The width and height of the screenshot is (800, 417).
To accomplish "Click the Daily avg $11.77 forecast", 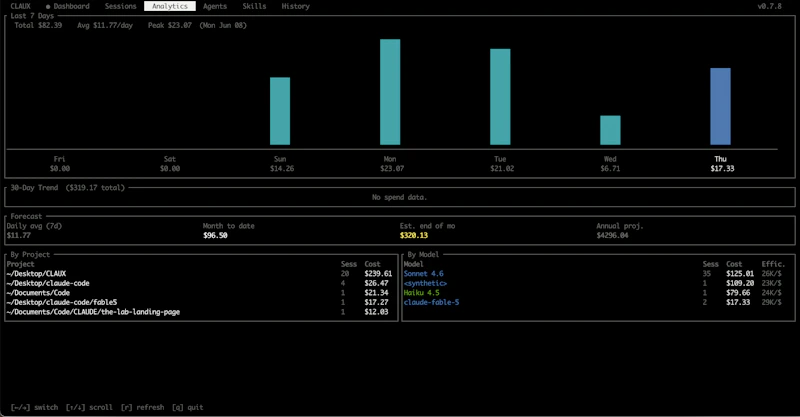I will point(34,231).
